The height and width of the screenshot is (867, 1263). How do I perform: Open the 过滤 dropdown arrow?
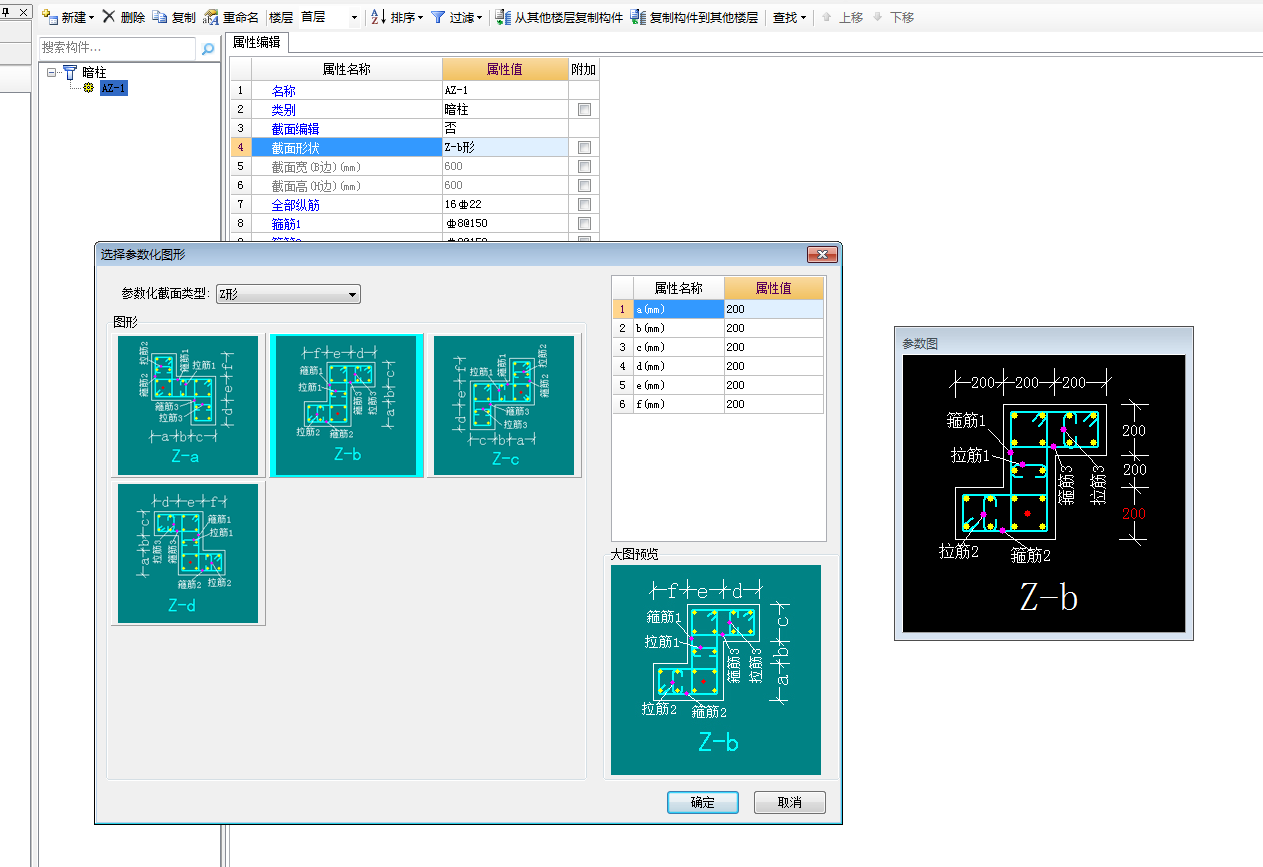pos(480,18)
